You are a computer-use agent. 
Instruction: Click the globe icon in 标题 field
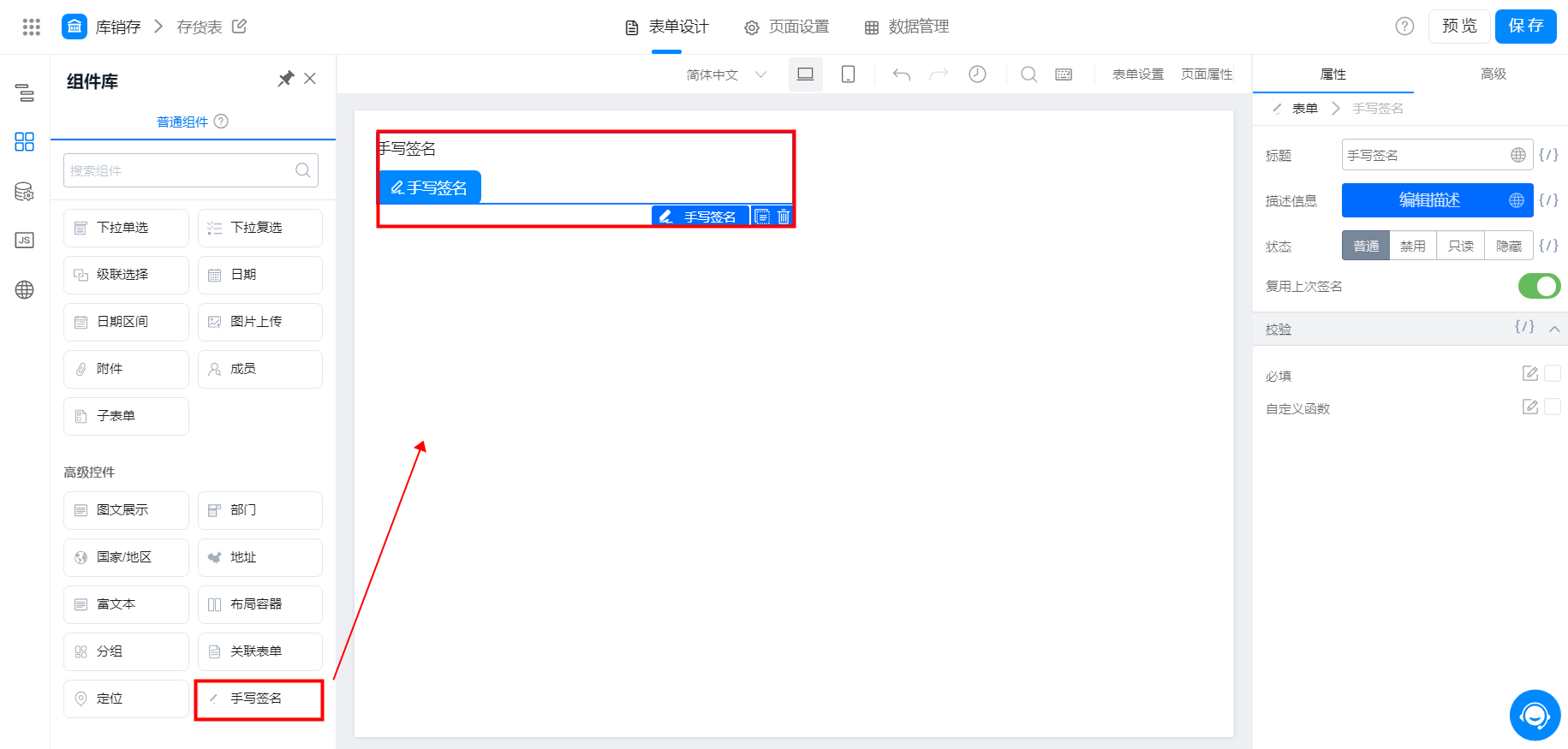click(x=1518, y=155)
